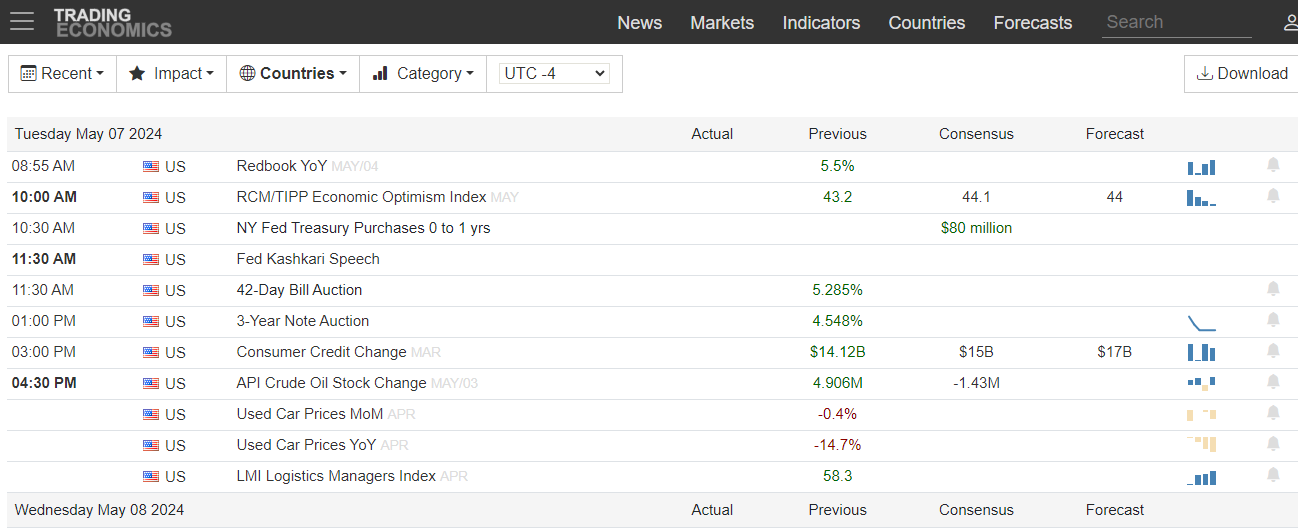Viewport: 1298px width, 528px height.
Task: Click the Wednesday May 08 2024 heading
Action: coord(99,510)
